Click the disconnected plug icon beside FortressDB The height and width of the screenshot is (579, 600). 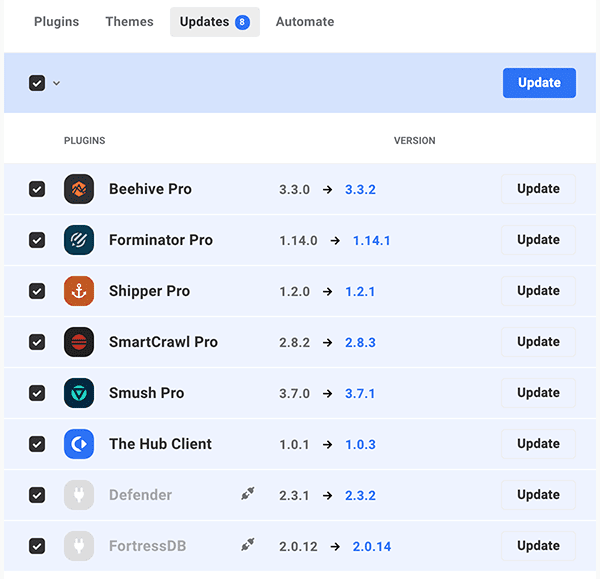point(248,545)
